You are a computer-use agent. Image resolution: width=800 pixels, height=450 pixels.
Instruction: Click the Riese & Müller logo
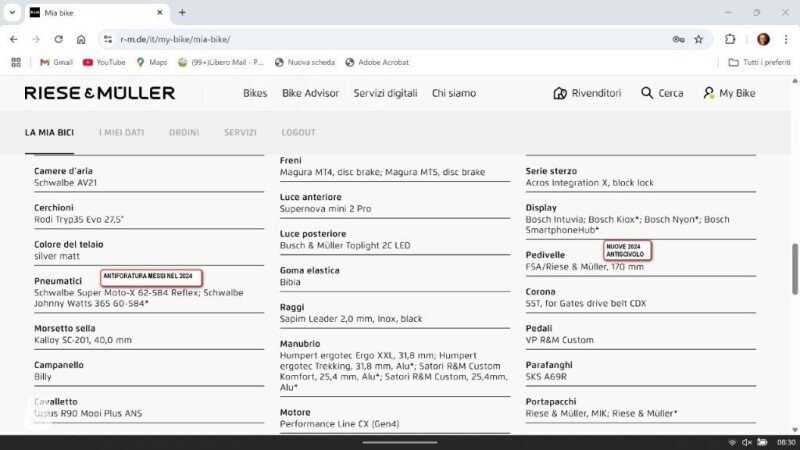click(x=99, y=93)
